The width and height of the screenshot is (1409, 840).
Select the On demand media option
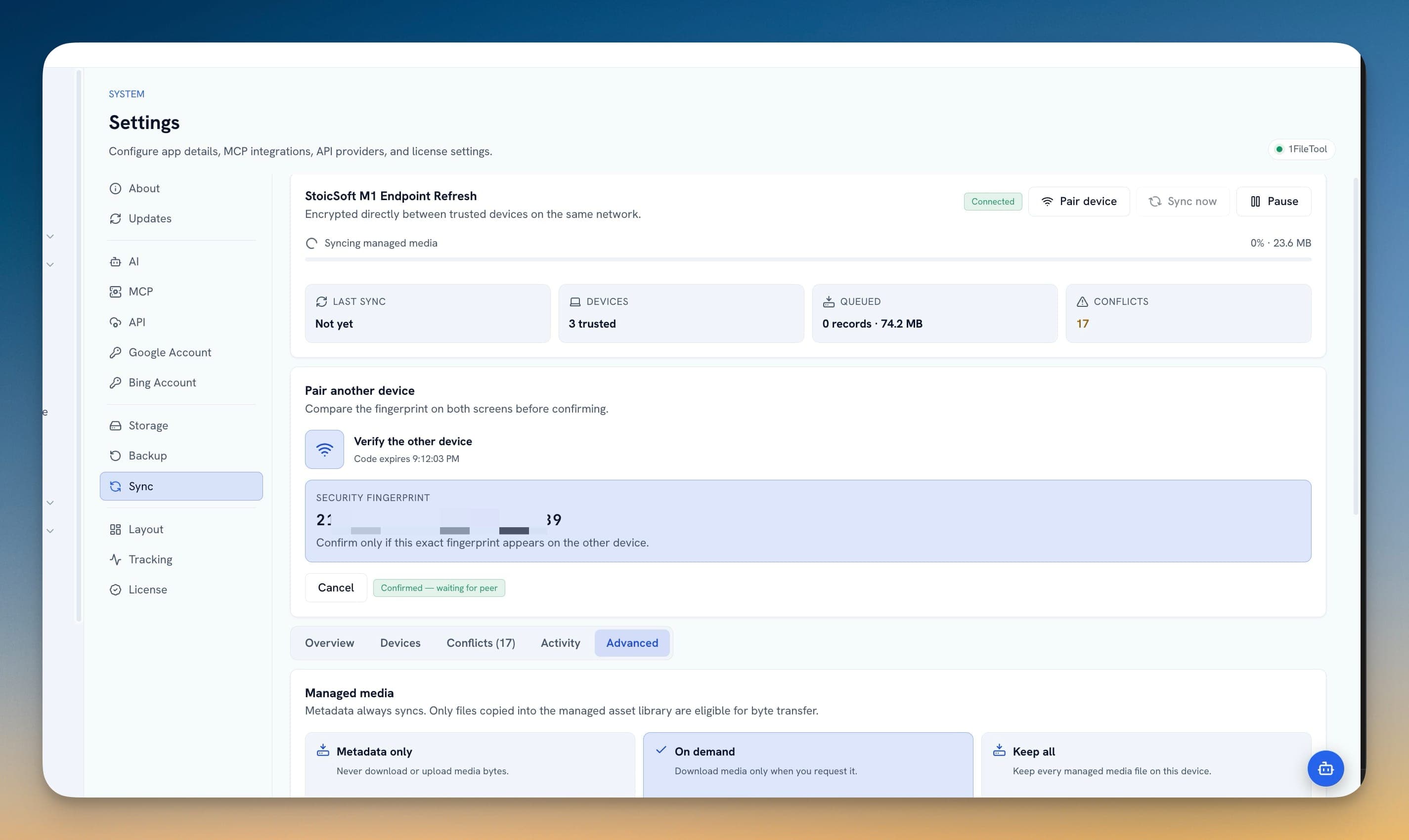(x=808, y=765)
